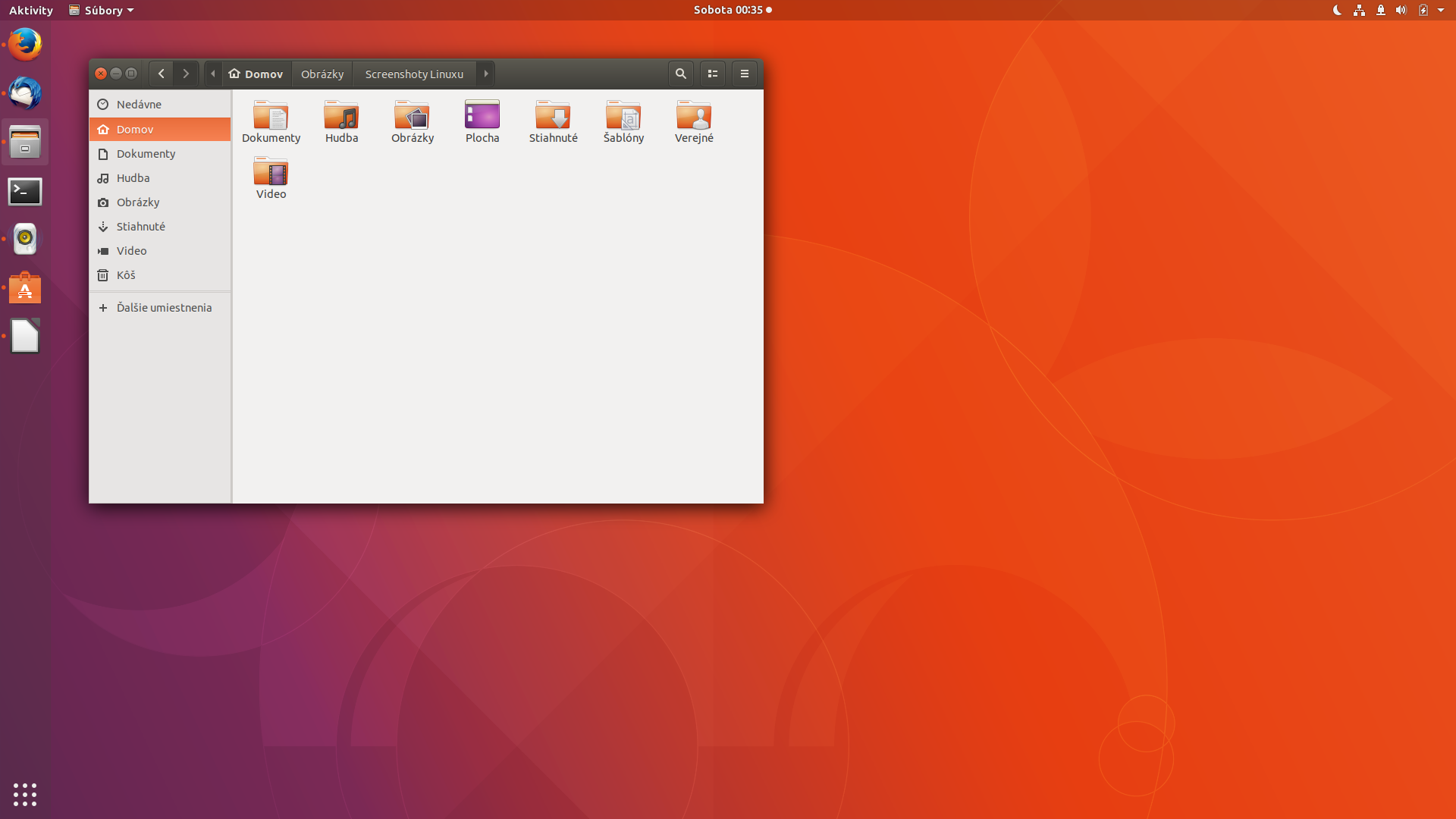Screen dimensions: 1456x819
Task: Launch Firefox from the dock
Action: pyautogui.click(x=25, y=44)
